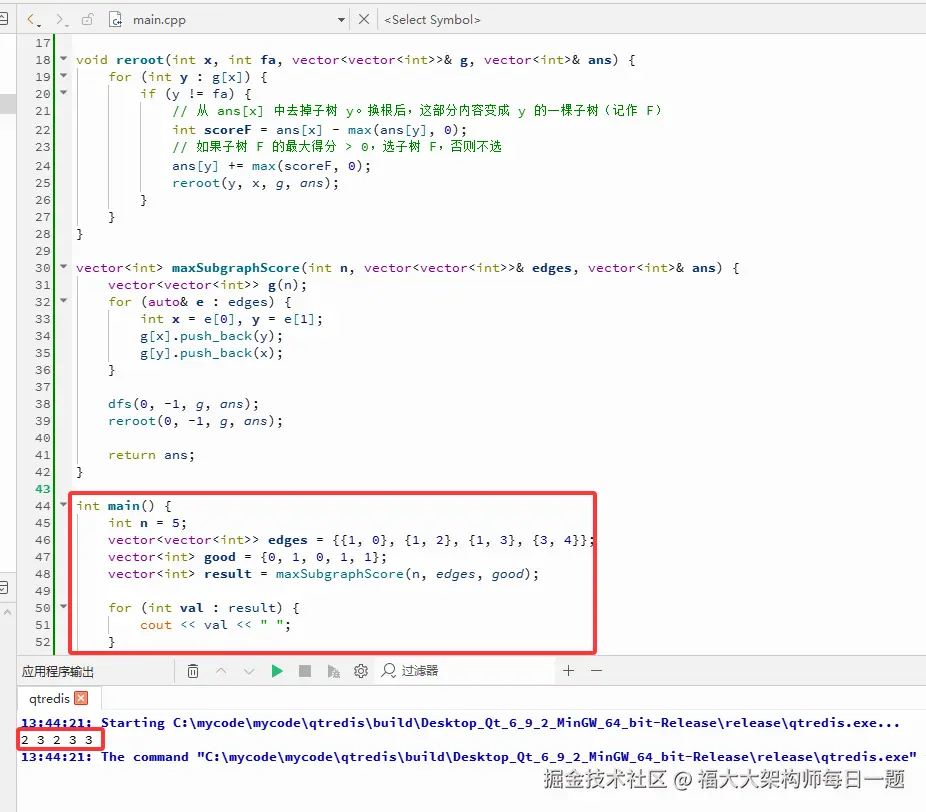The image size is (926, 812).
Task: Click the 'Starting C:\mycode' output line
Action: (461, 723)
